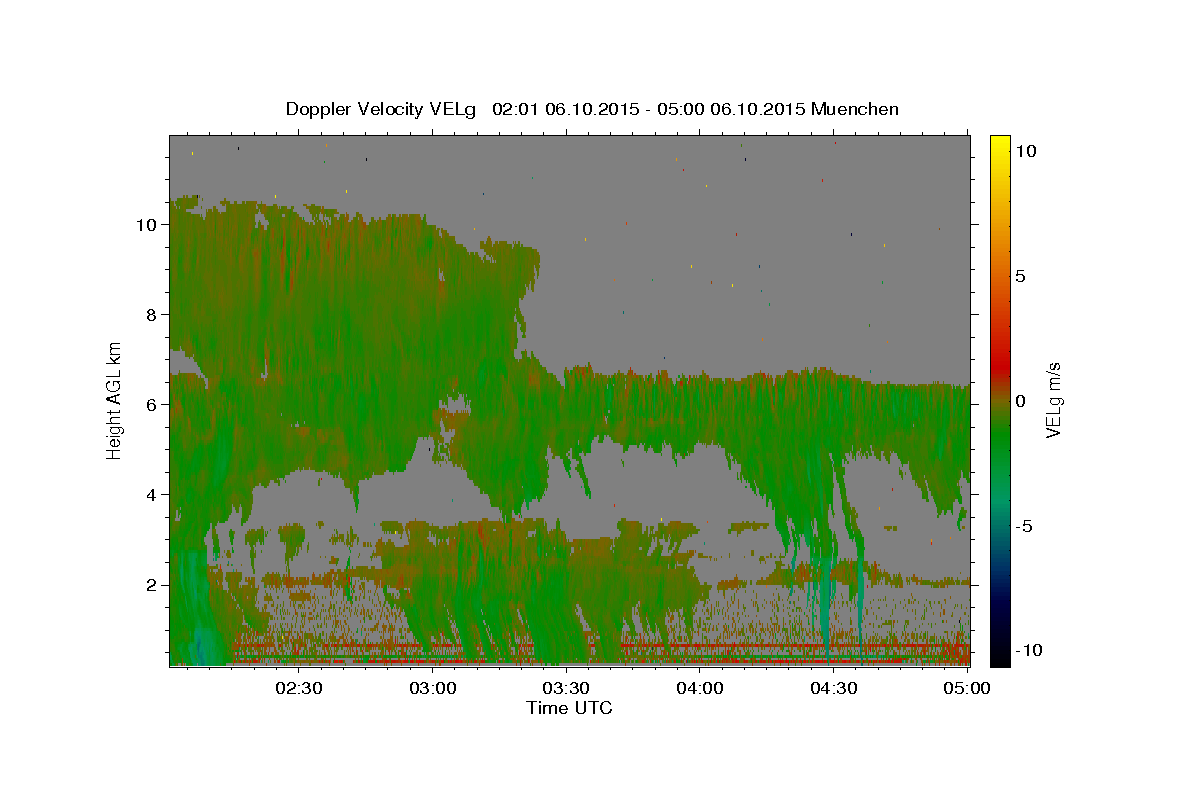This screenshot has height=800, width=1200.
Task: Click the 'Time UTC' axis label
Action: coord(569,708)
